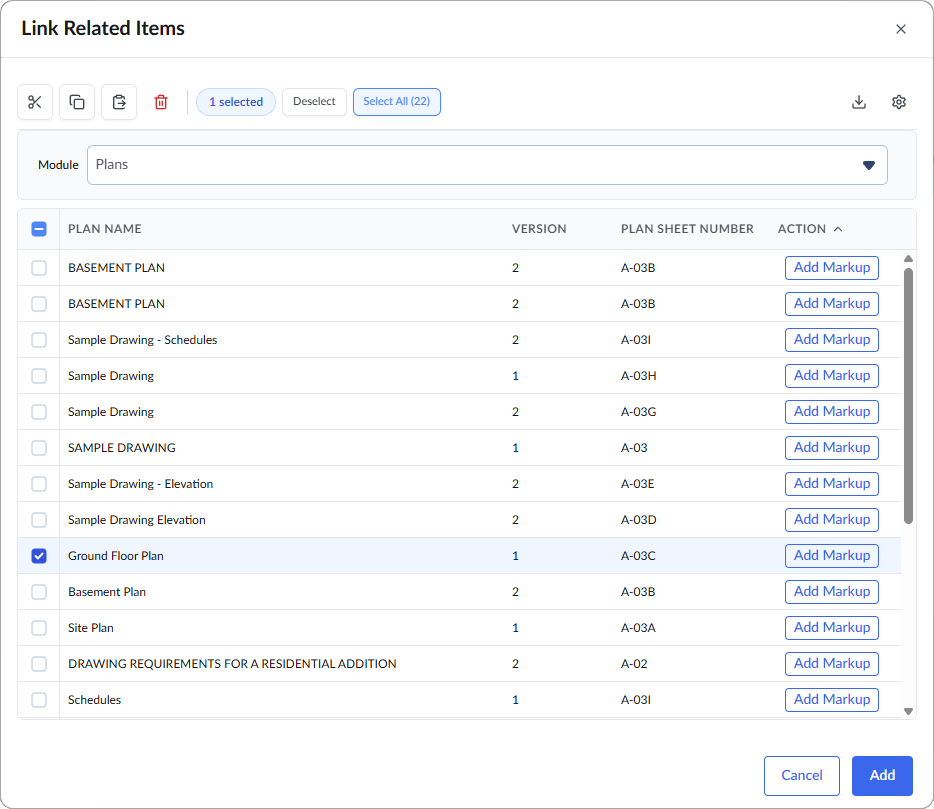This screenshot has height=809, width=934.
Task: Click sheet number 'A-03E'
Action: click(x=637, y=484)
